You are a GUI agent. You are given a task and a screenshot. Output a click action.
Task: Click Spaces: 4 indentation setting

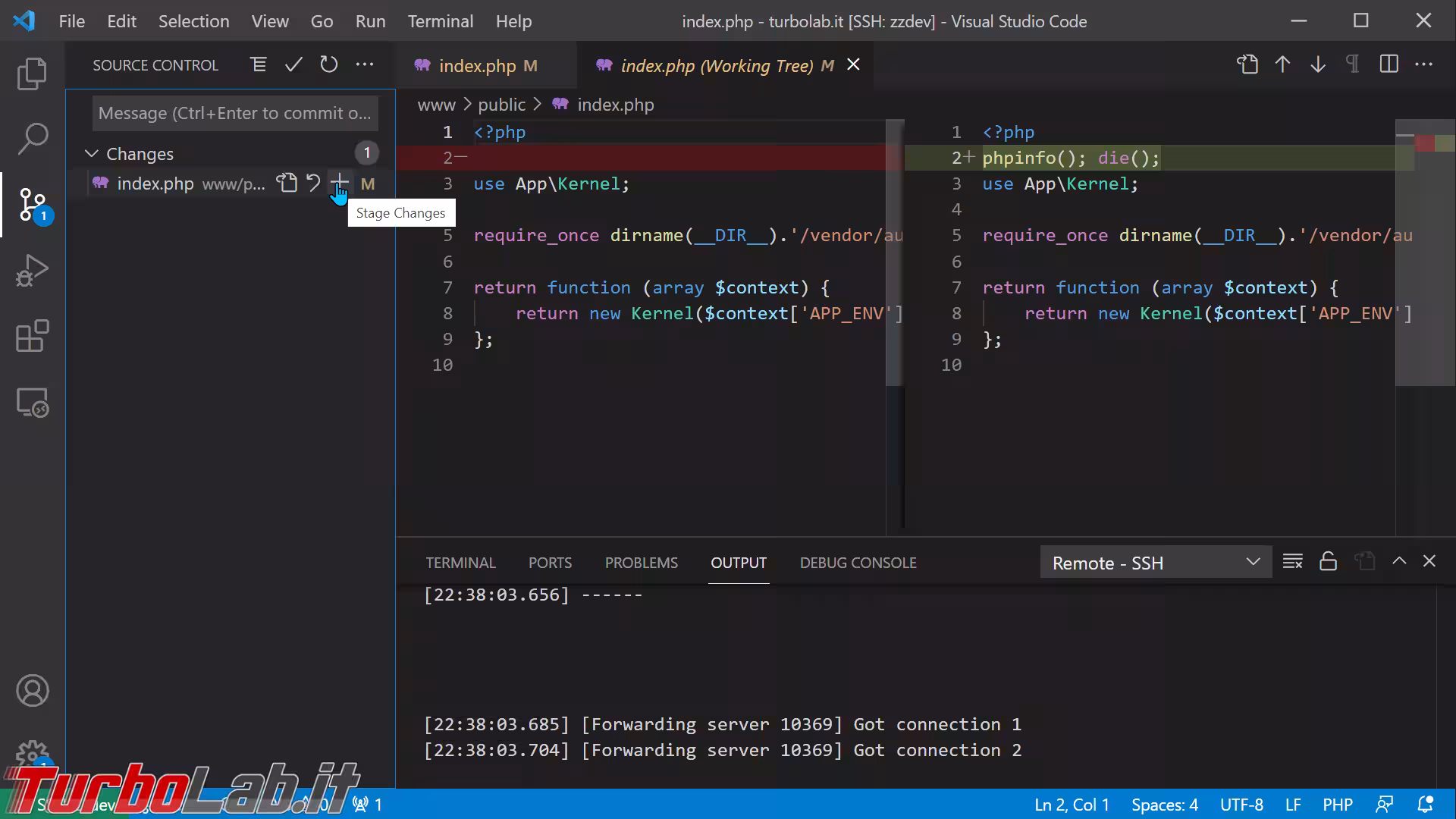[x=1164, y=805]
